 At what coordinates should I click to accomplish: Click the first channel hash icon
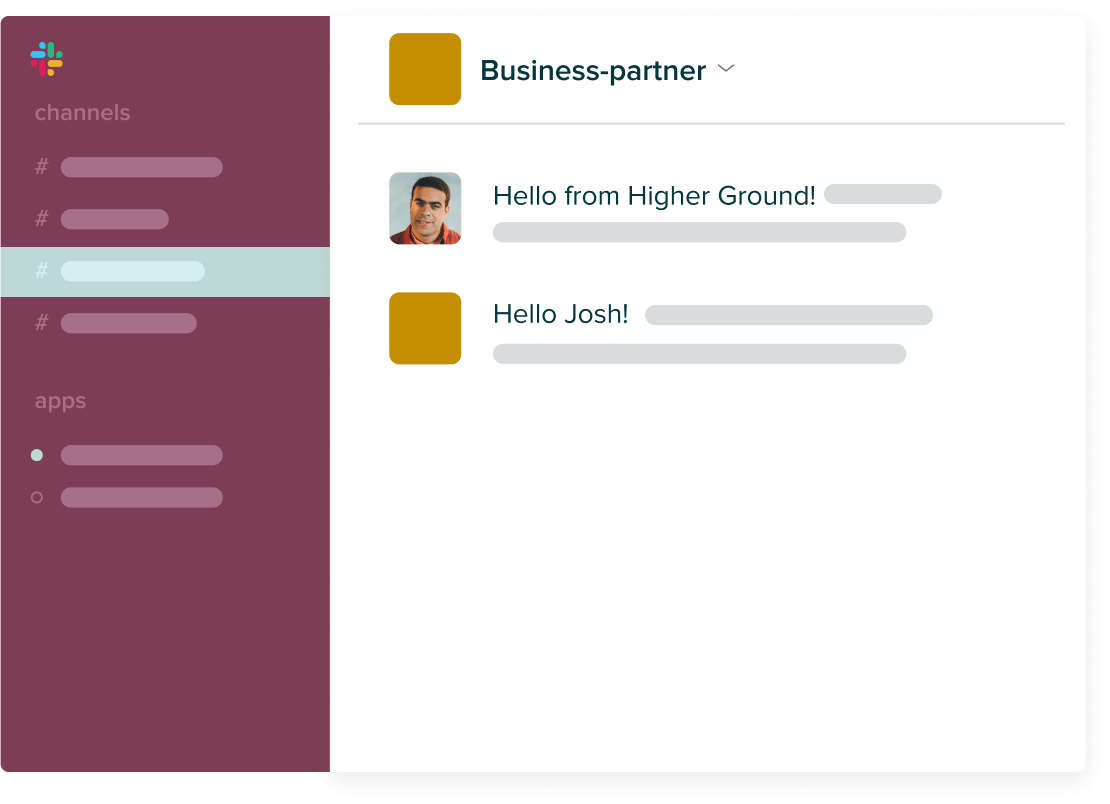pyautogui.click(x=42, y=166)
